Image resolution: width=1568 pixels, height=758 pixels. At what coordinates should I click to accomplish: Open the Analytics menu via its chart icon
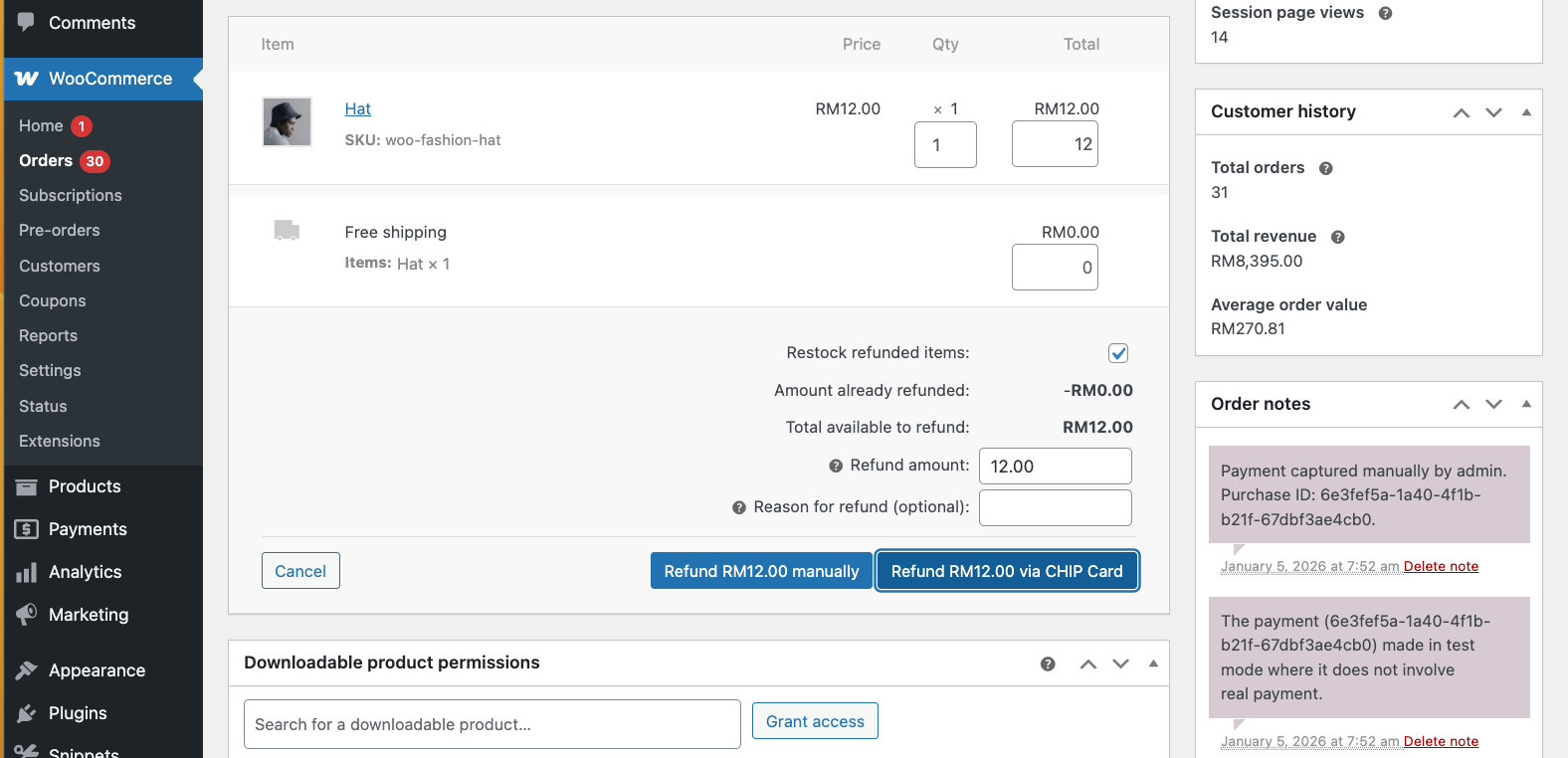27,573
